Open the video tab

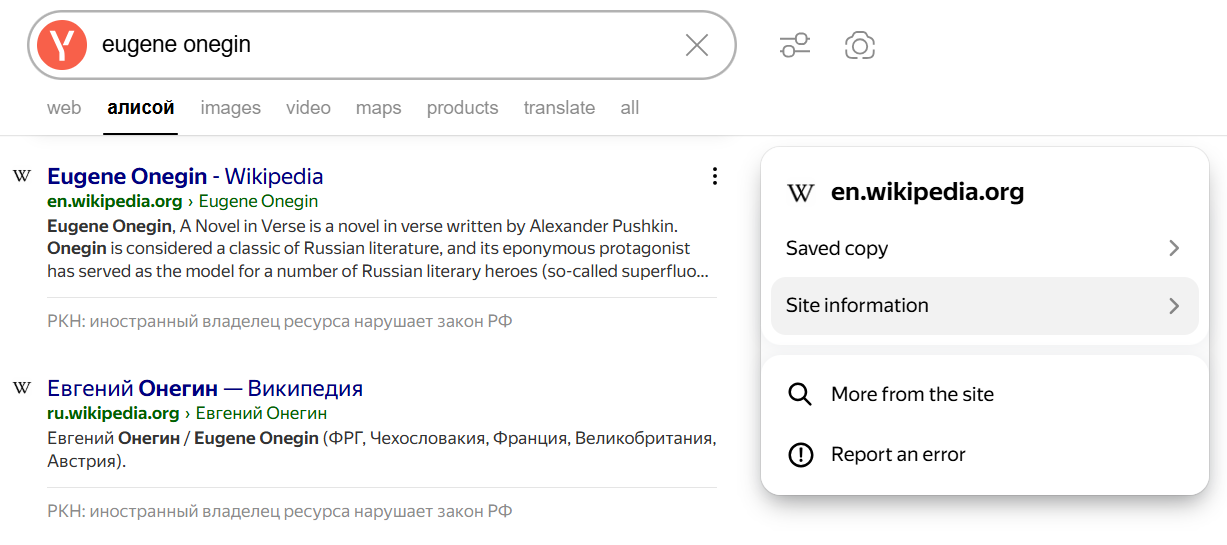308,108
